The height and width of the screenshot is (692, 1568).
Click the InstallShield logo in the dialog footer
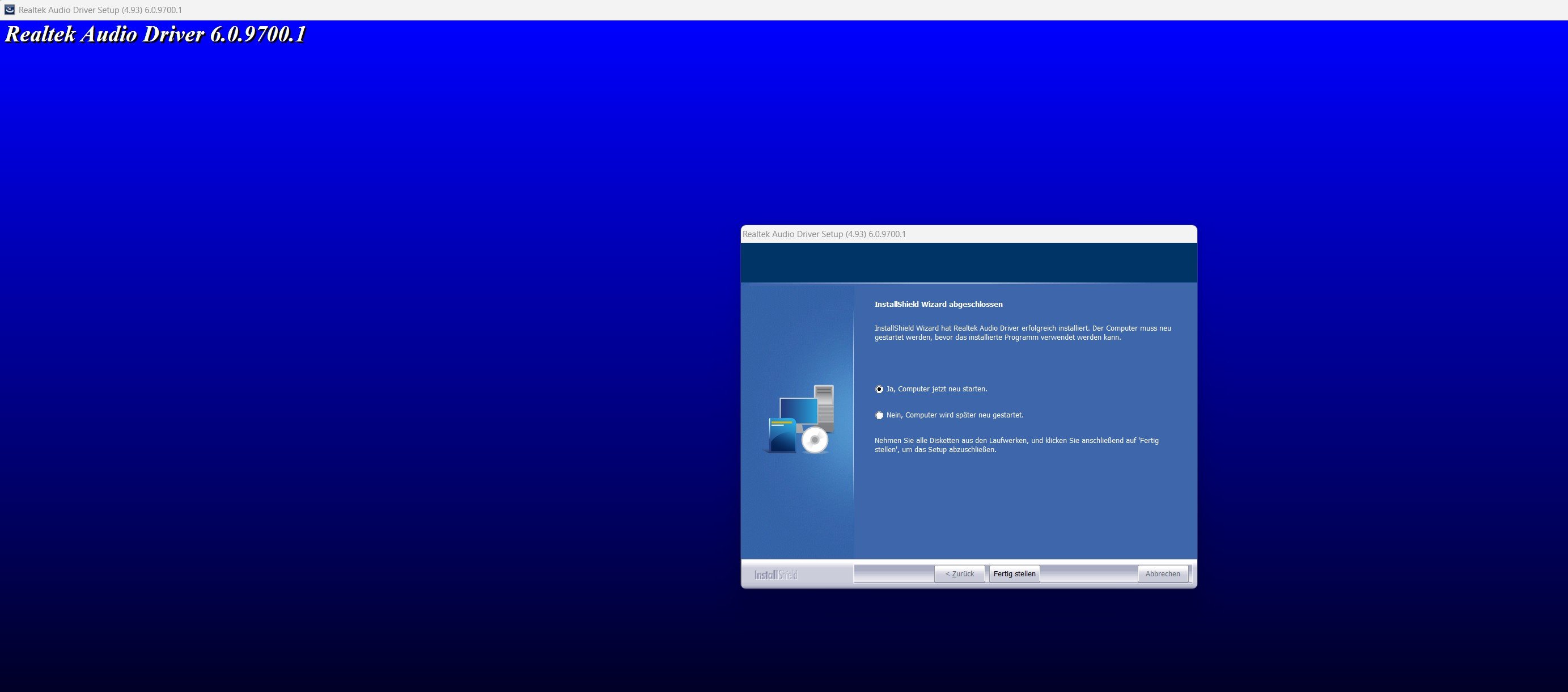click(775, 575)
